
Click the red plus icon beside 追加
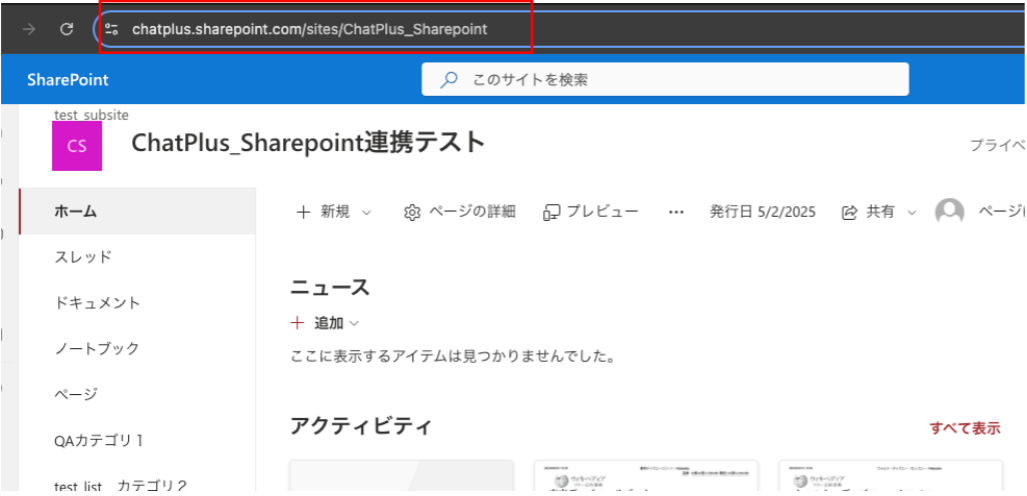coord(297,322)
